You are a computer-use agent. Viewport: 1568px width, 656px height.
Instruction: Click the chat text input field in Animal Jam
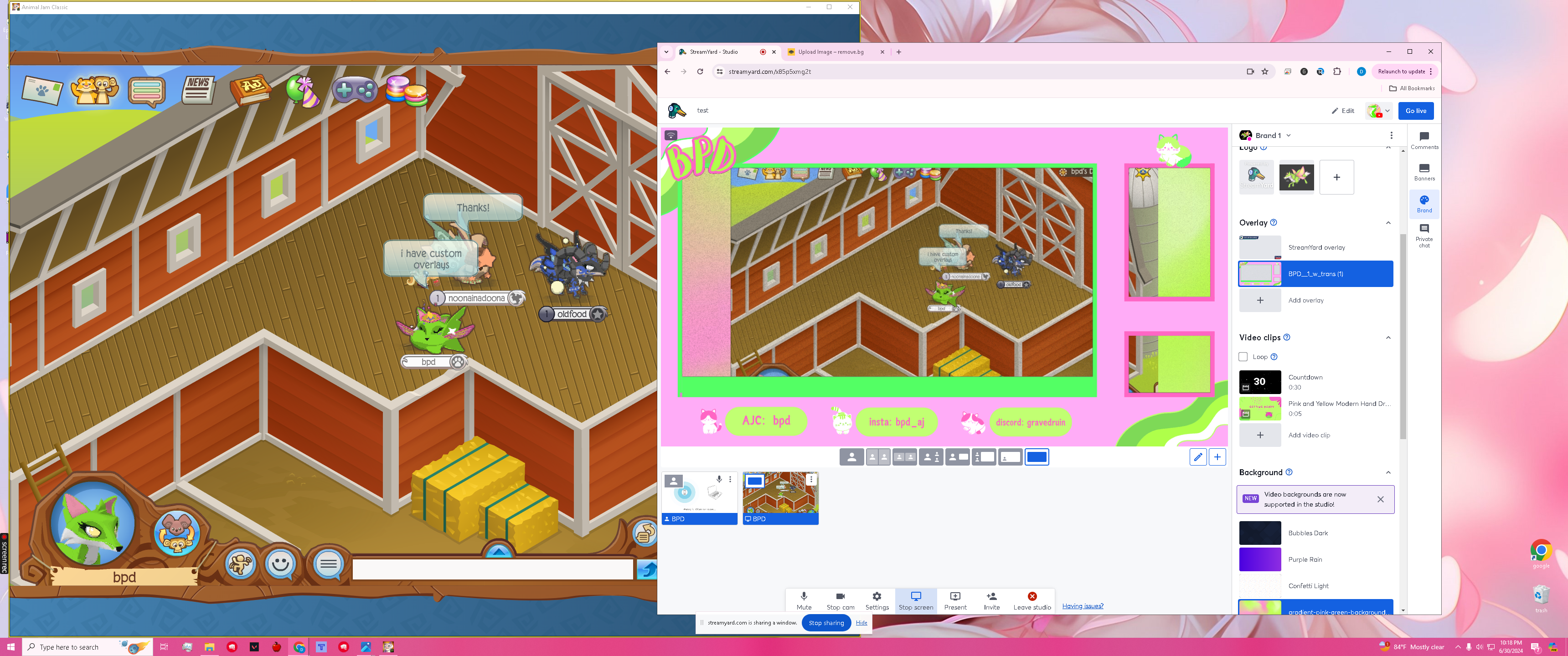coord(492,569)
